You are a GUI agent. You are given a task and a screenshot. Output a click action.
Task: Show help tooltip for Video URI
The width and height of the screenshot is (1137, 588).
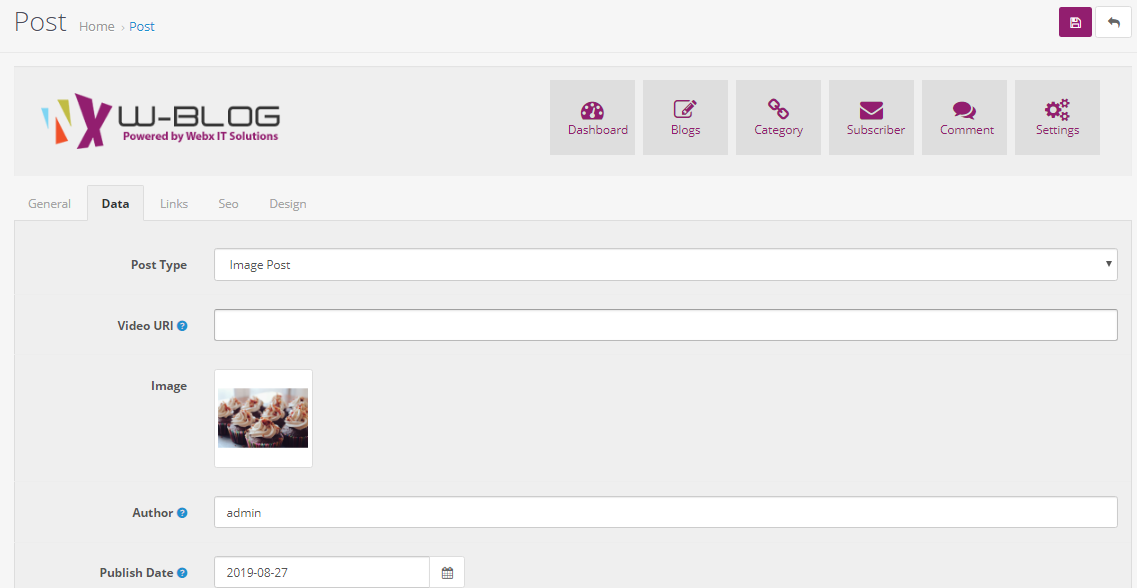183,326
